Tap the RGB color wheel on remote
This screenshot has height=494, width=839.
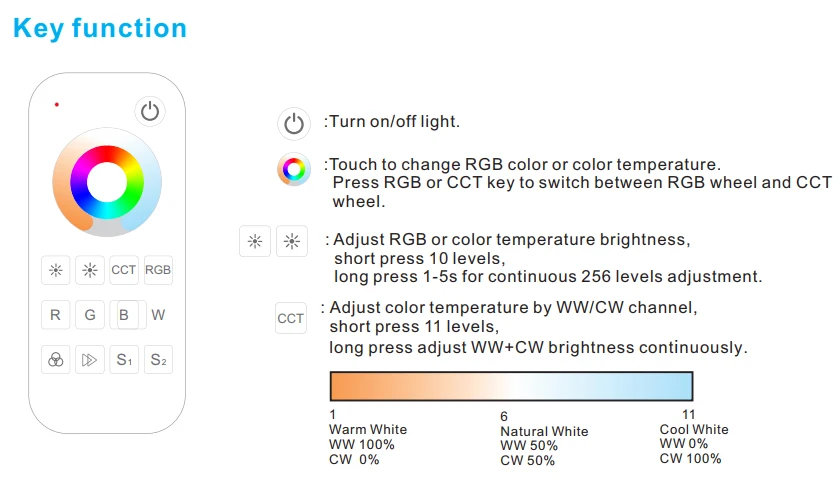coord(107,182)
